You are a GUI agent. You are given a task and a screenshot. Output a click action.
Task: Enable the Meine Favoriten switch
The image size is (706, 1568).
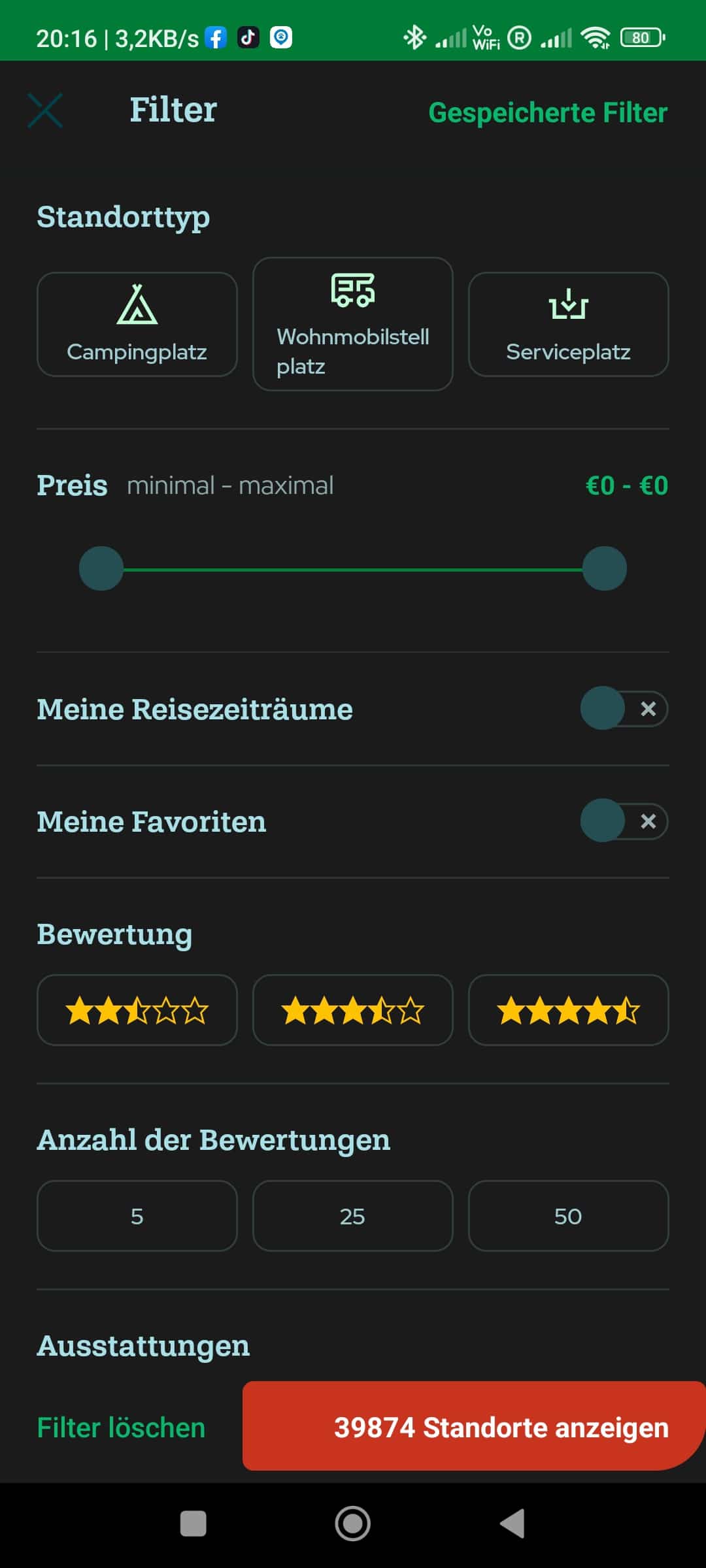pyautogui.click(x=624, y=821)
